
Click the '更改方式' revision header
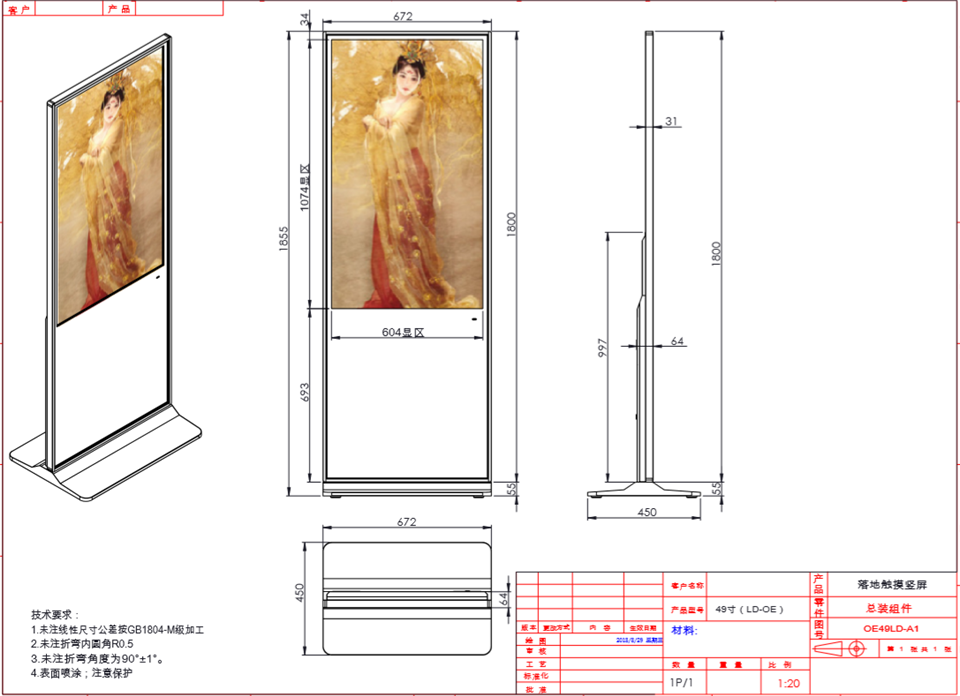tap(557, 628)
